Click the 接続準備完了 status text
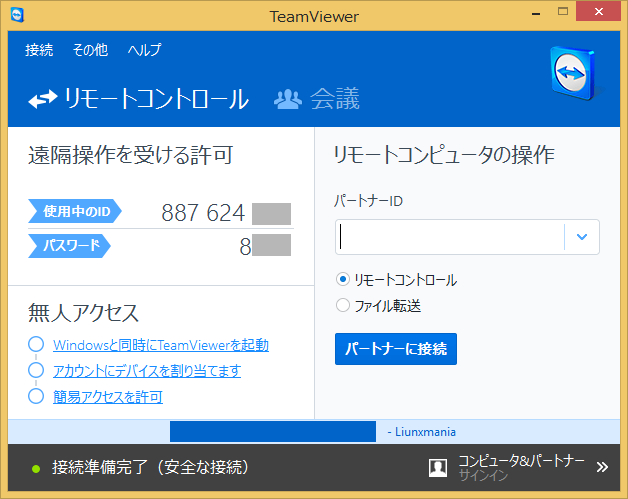628x499 pixels. coord(150,467)
